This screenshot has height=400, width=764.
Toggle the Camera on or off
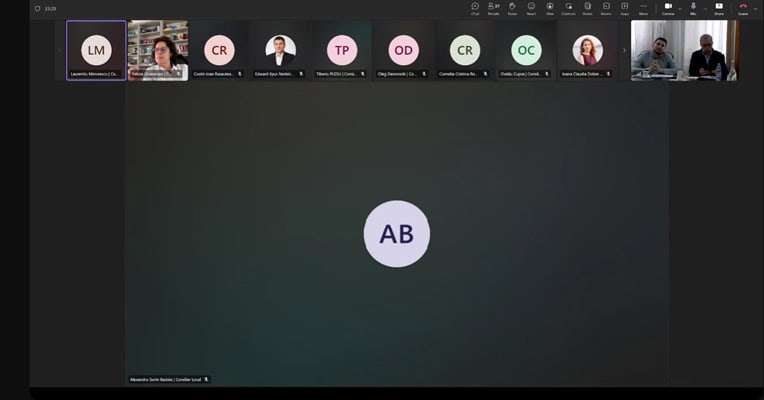[x=667, y=8]
